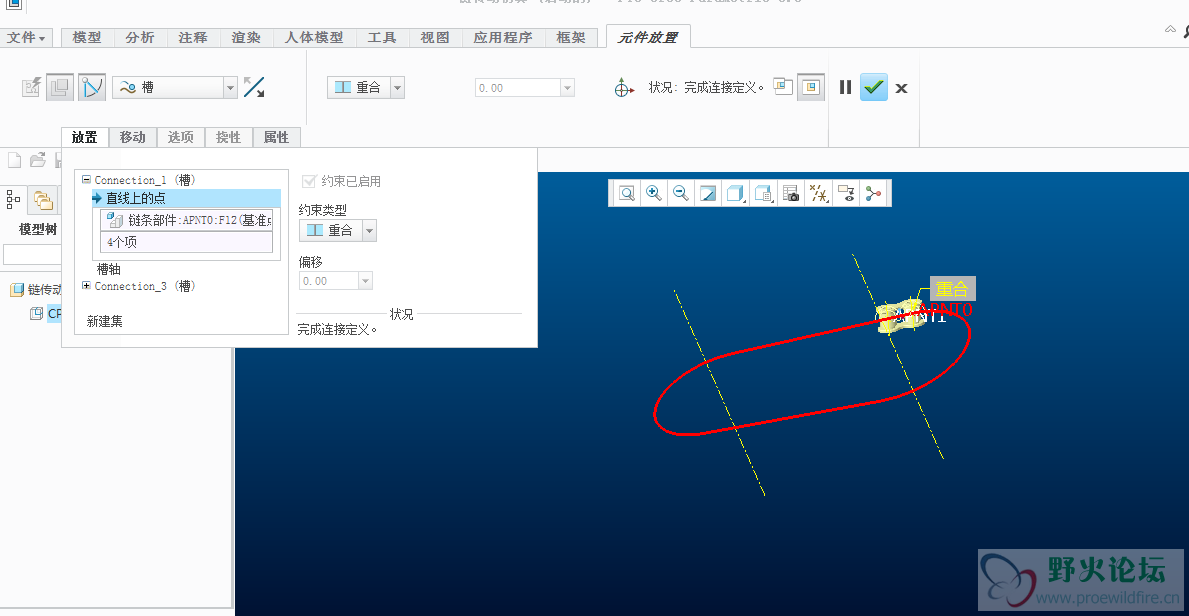Open the saved orientations icon

(764, 193)
